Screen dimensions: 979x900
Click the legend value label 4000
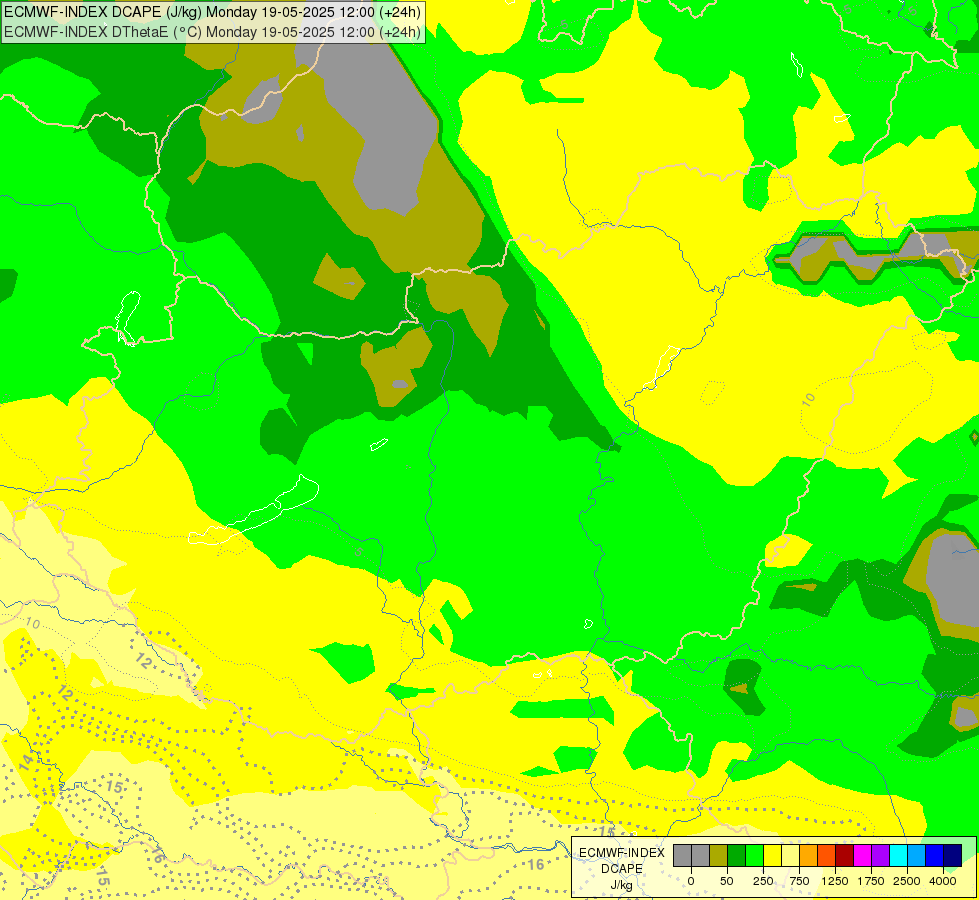(943, 881)
